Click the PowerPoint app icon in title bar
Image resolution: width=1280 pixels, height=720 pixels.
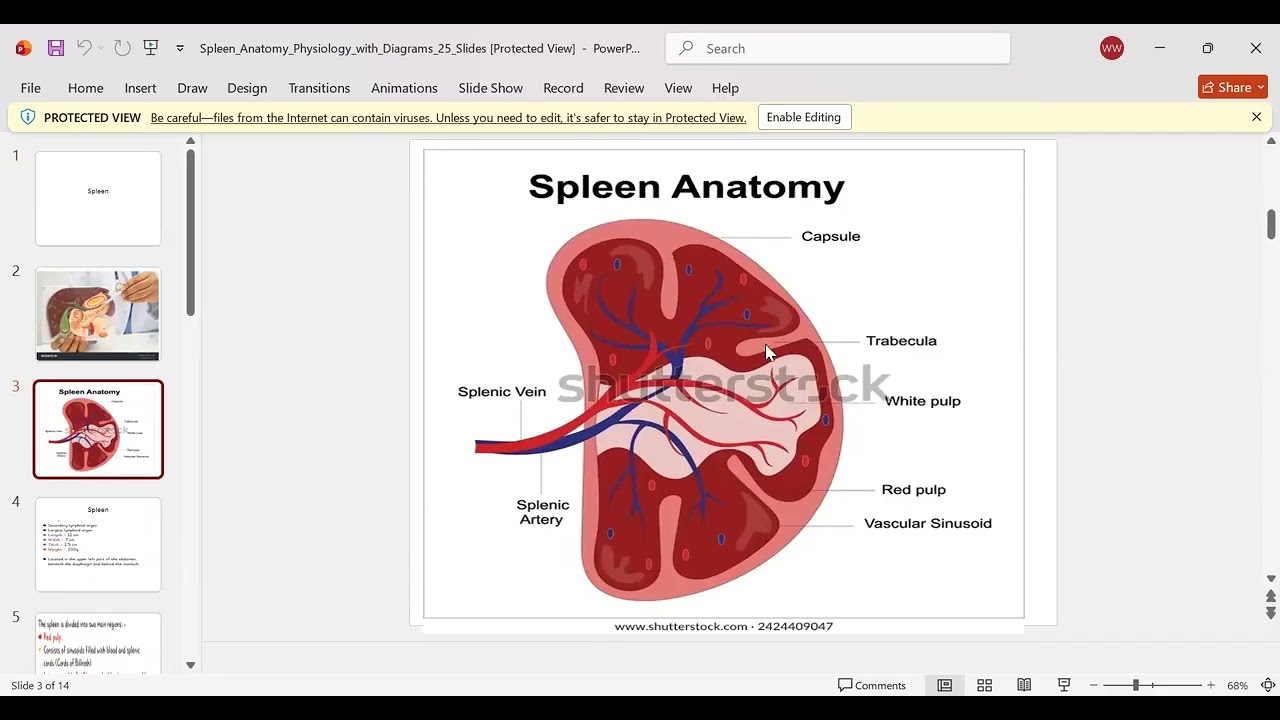coord(24,48)
